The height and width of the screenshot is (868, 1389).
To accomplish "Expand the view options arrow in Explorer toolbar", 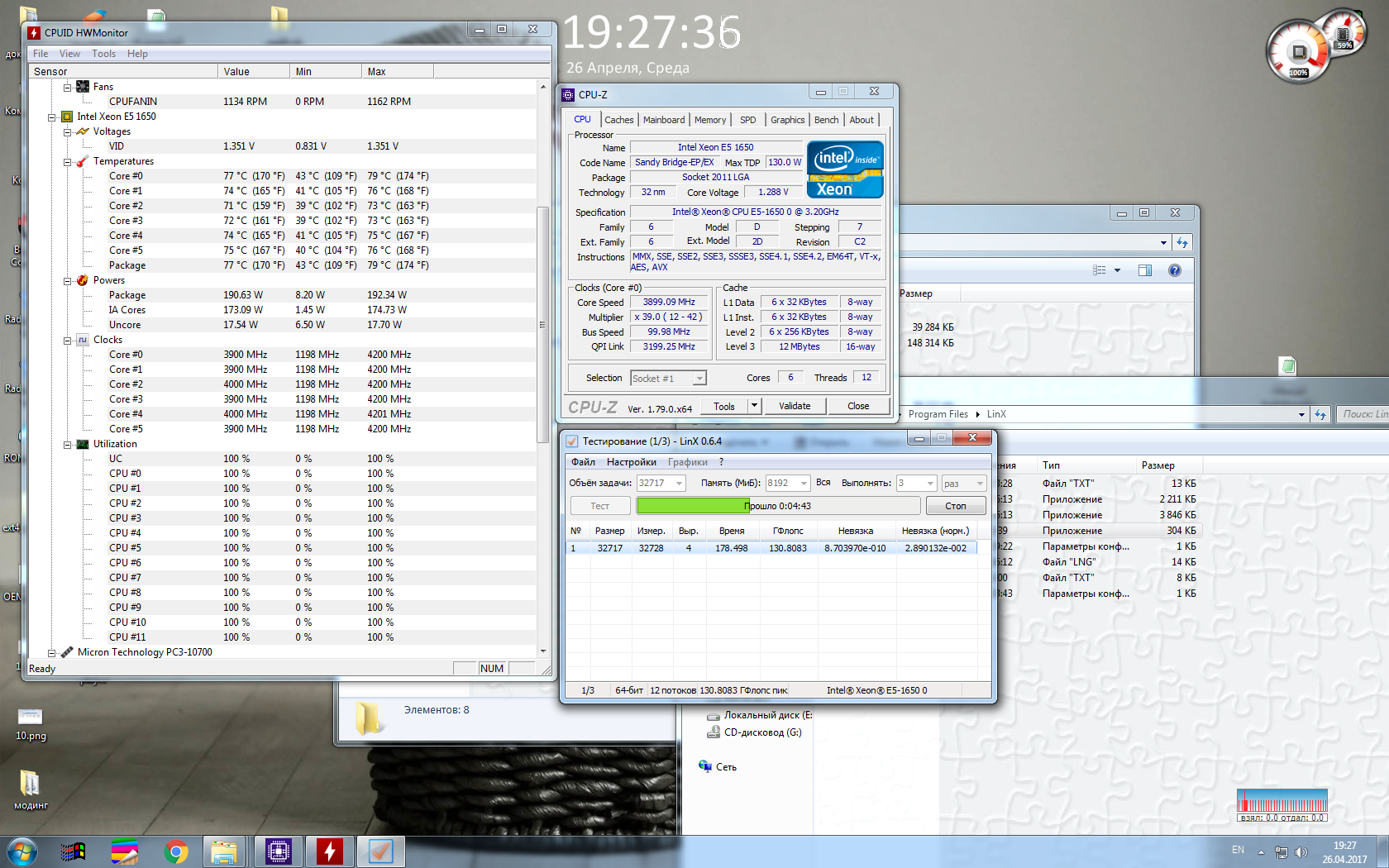I will [x=1117, y=270].
